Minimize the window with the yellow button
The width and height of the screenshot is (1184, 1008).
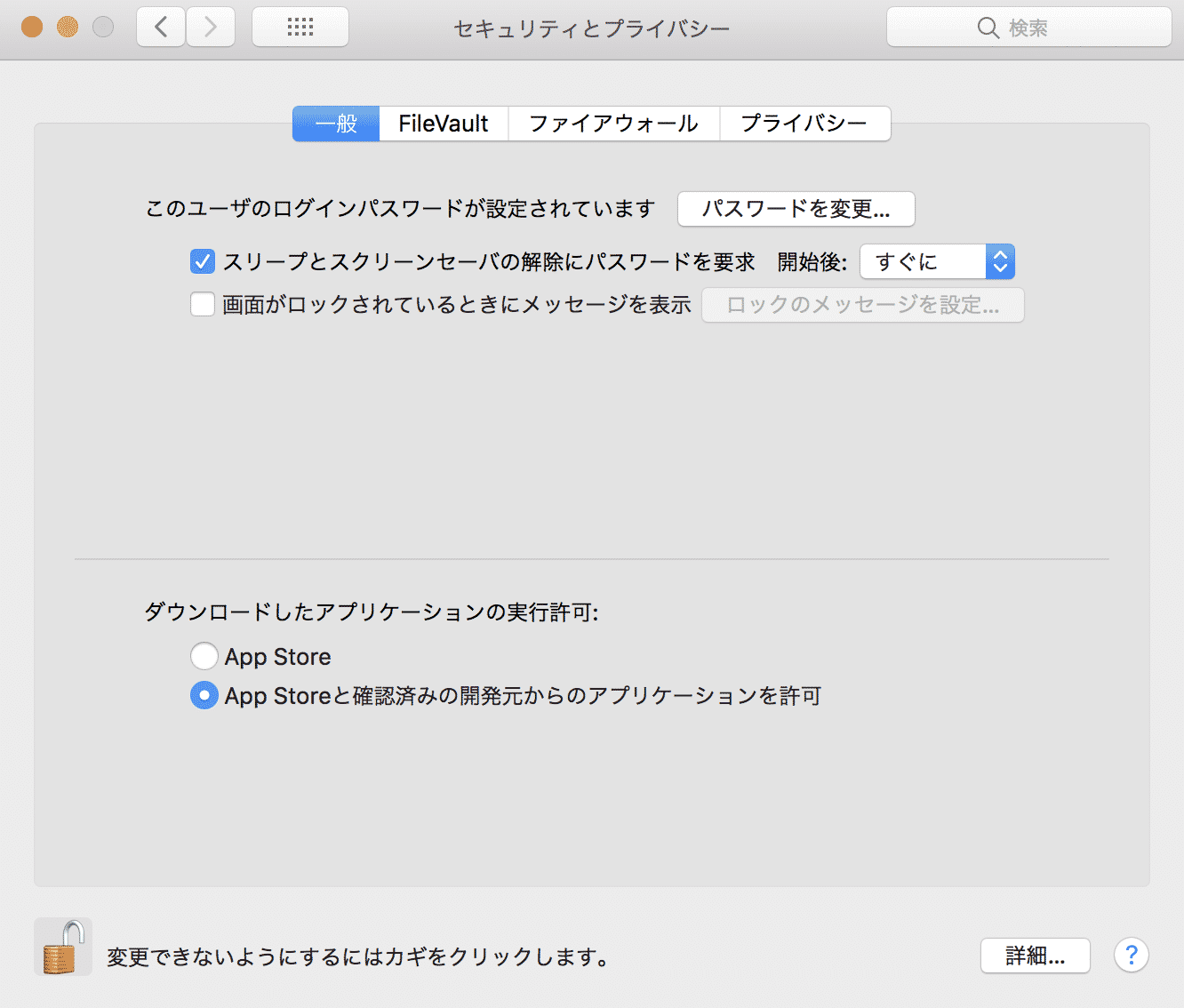68,27
